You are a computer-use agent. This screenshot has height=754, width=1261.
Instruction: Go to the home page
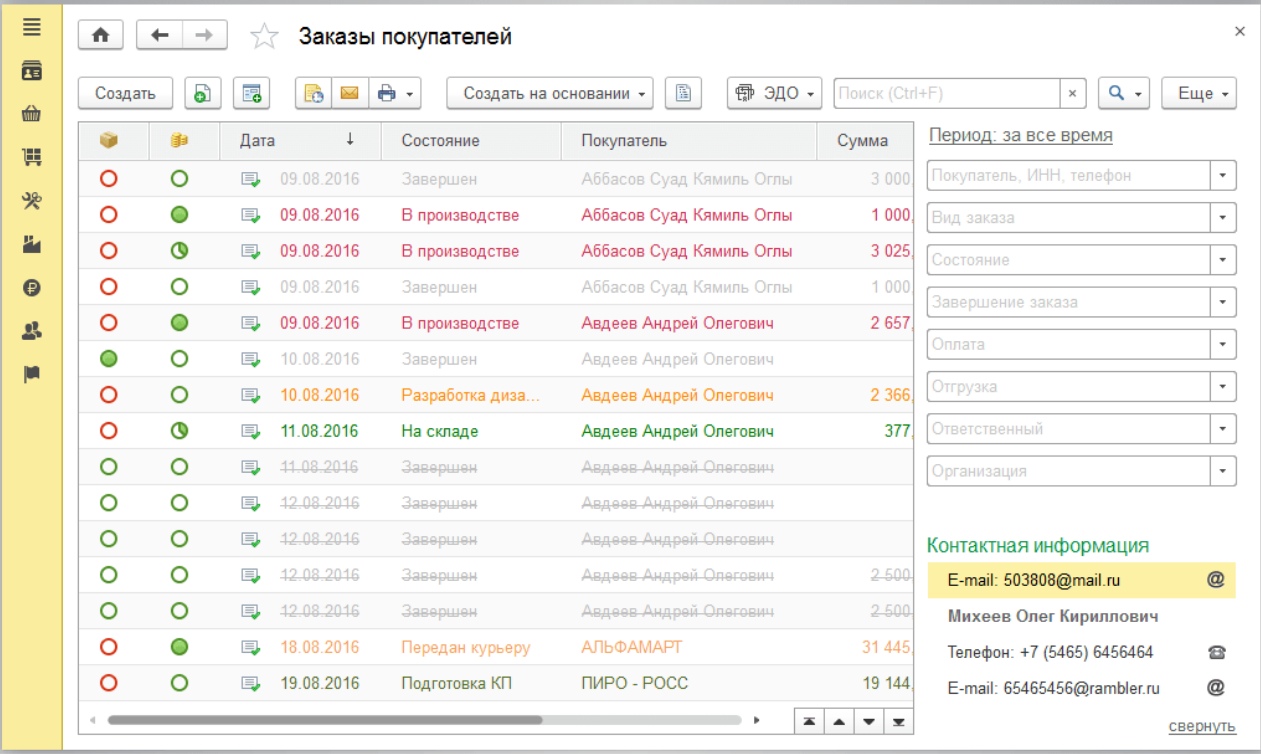click(x=101, y=35)
